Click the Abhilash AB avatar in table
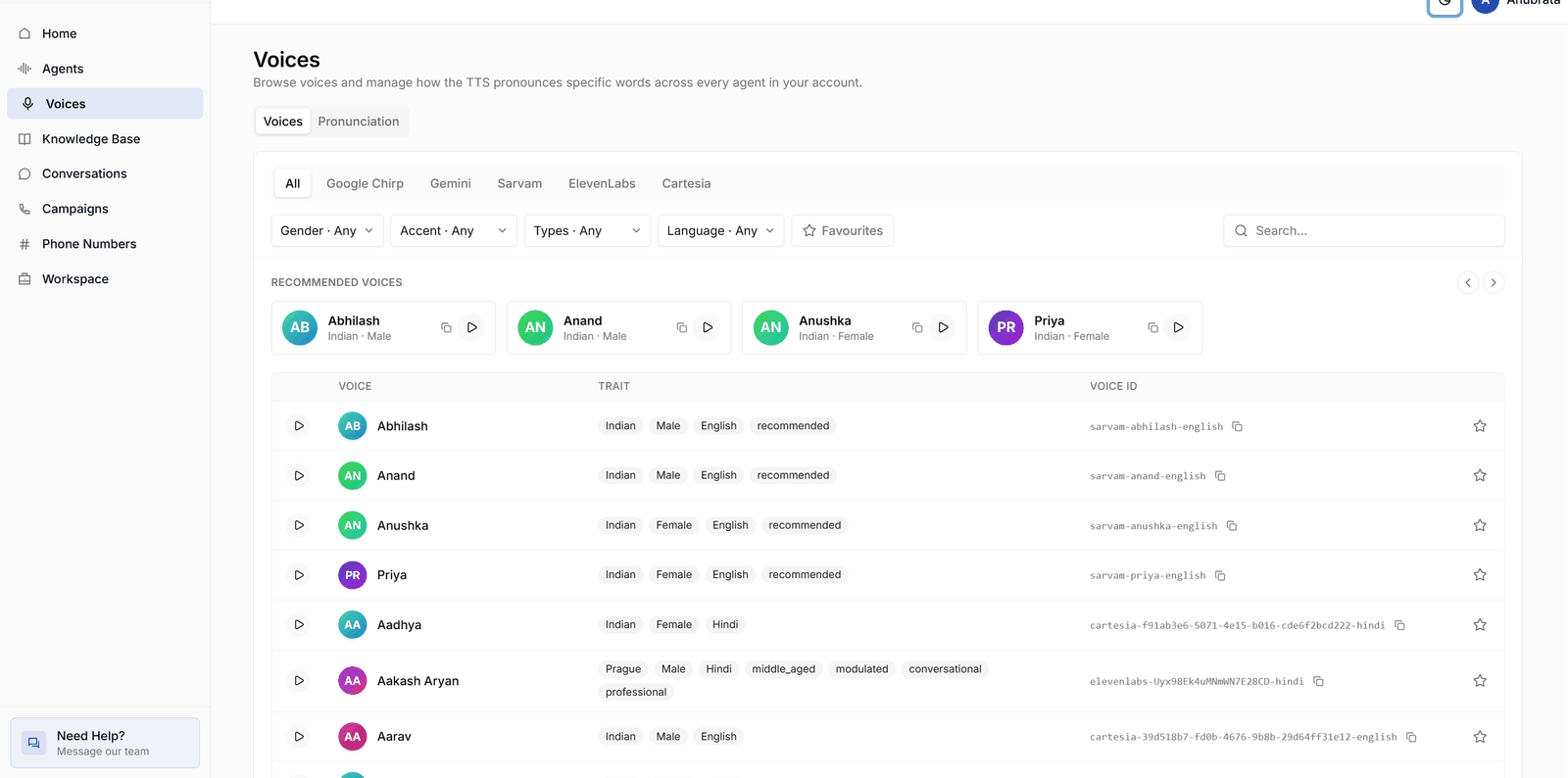 (353, 426)
